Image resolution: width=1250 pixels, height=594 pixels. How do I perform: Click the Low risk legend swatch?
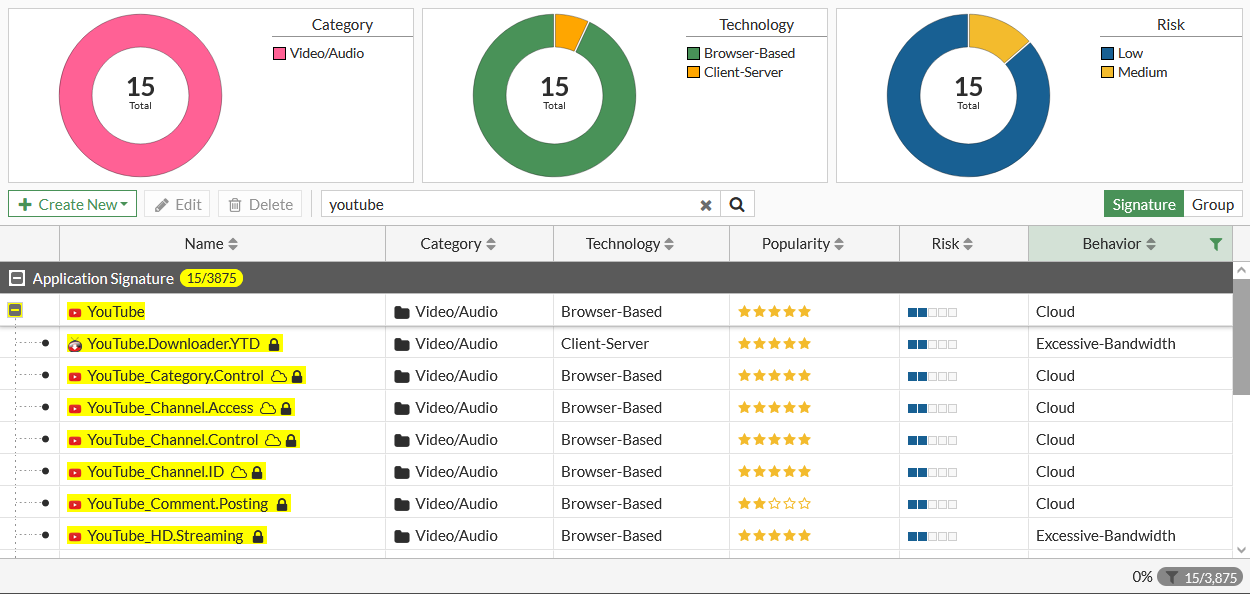click(1107, 53)
